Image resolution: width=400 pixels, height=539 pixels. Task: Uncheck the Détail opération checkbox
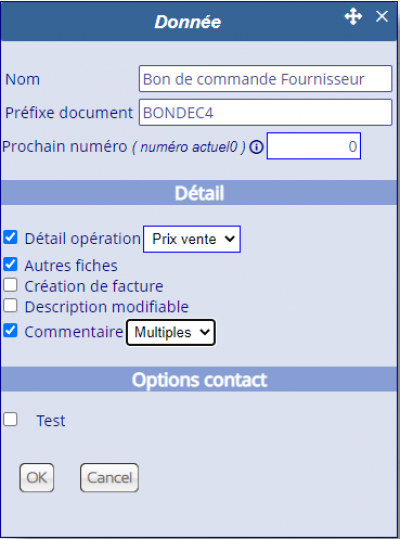point(10,237)
